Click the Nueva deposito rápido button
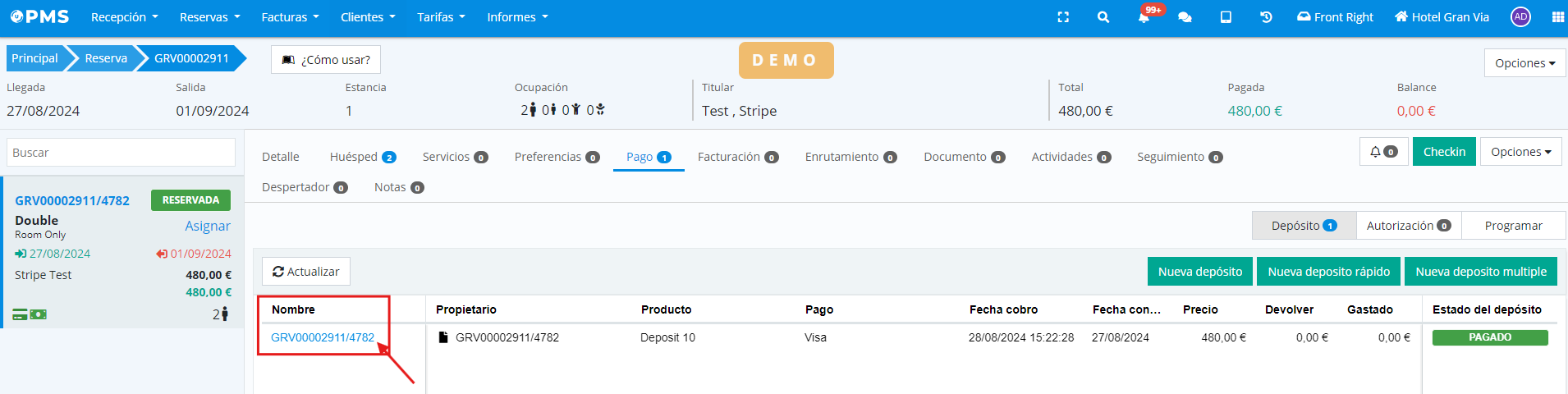 click(1328, 272)
